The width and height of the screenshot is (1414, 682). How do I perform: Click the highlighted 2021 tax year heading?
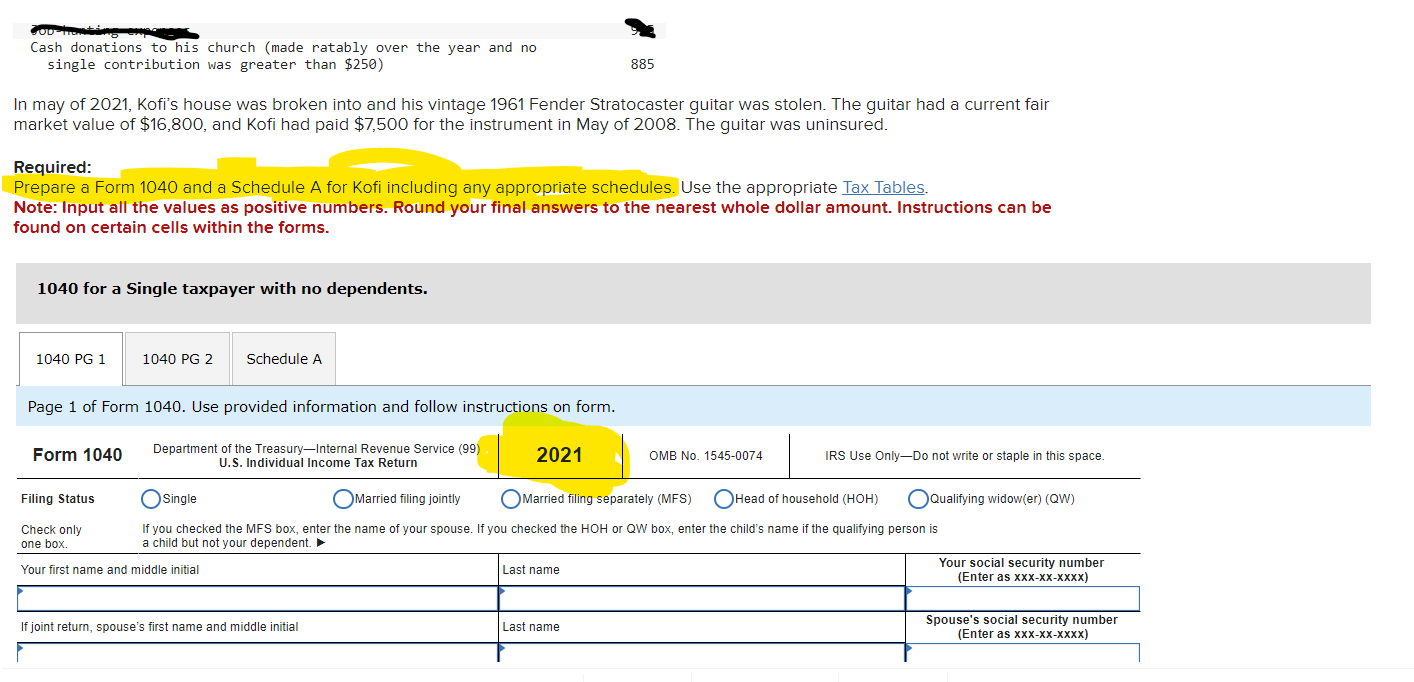click(x=560, y=454)
